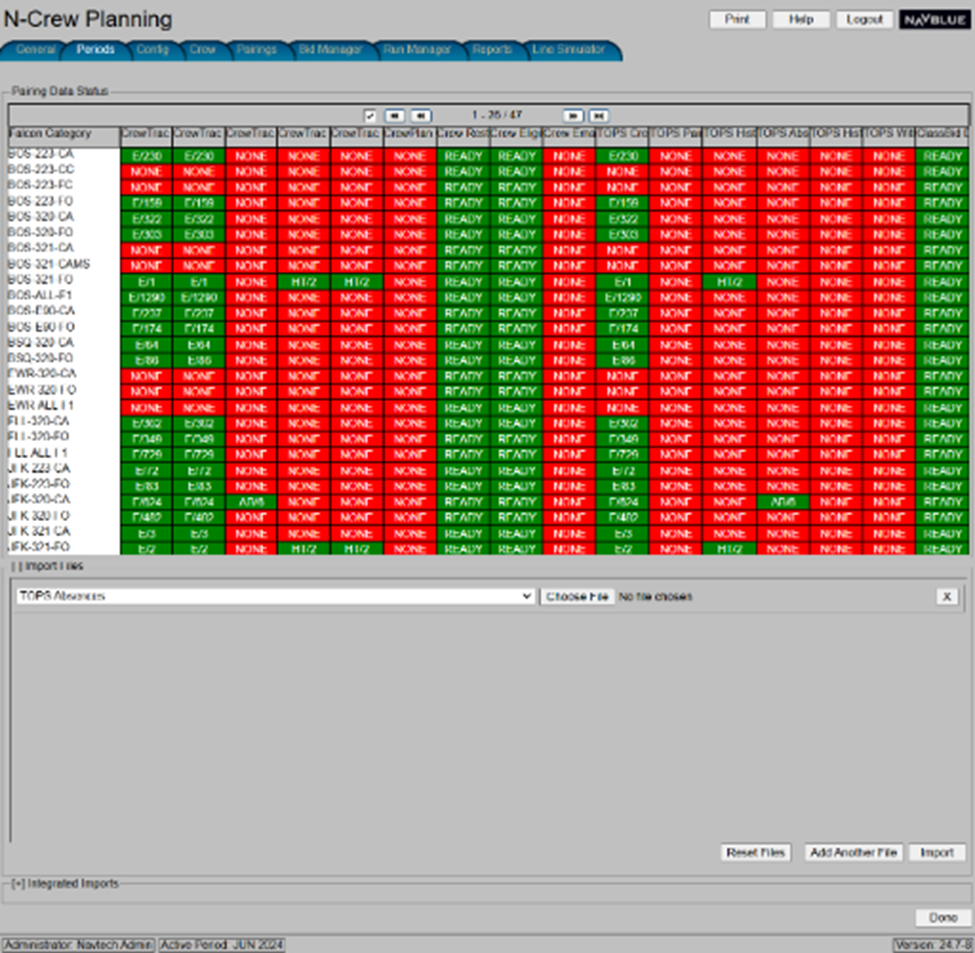Select the BOS-E90-CA row label
This screenshot has width=975, height=953.
point(41,311)
